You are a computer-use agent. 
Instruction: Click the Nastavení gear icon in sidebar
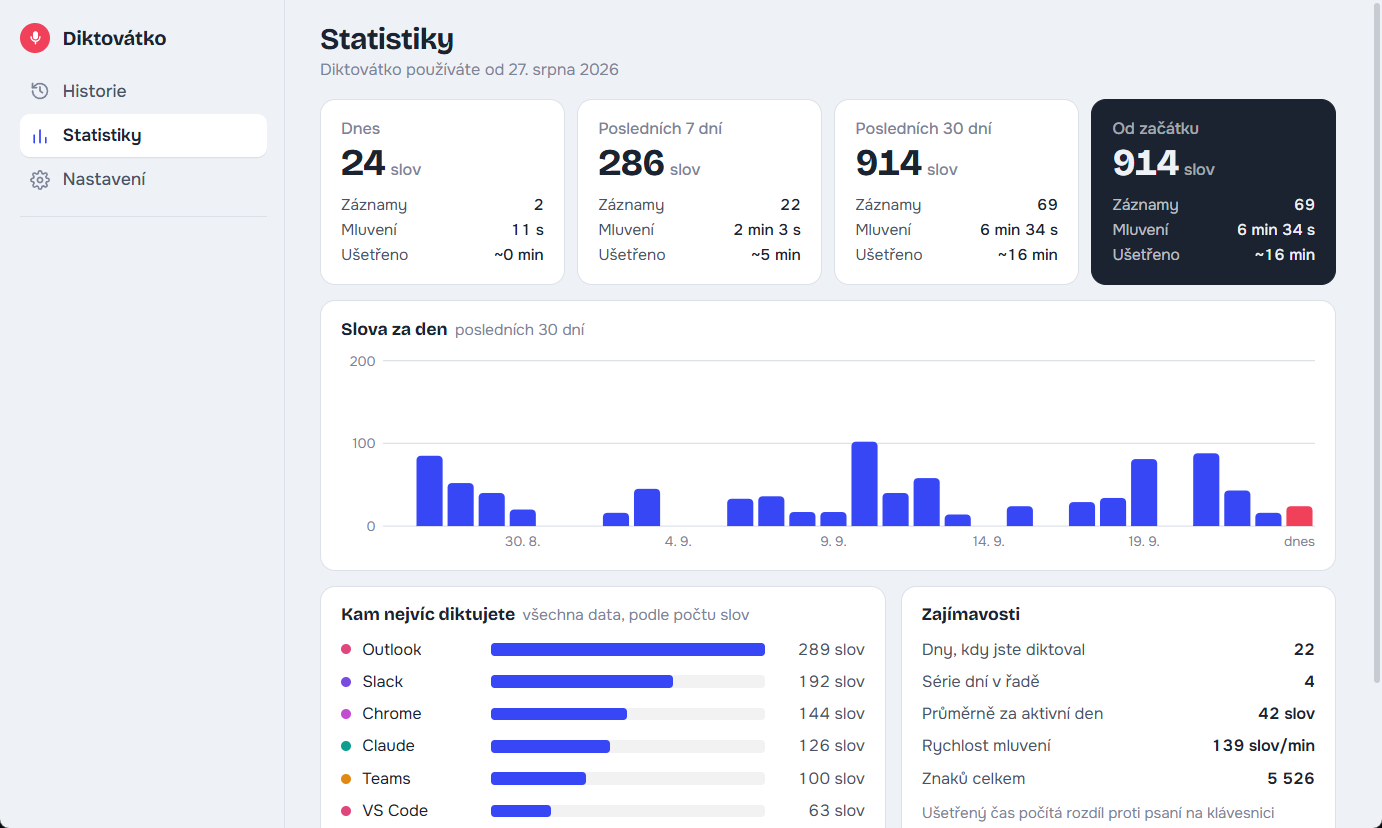point(40,180)
